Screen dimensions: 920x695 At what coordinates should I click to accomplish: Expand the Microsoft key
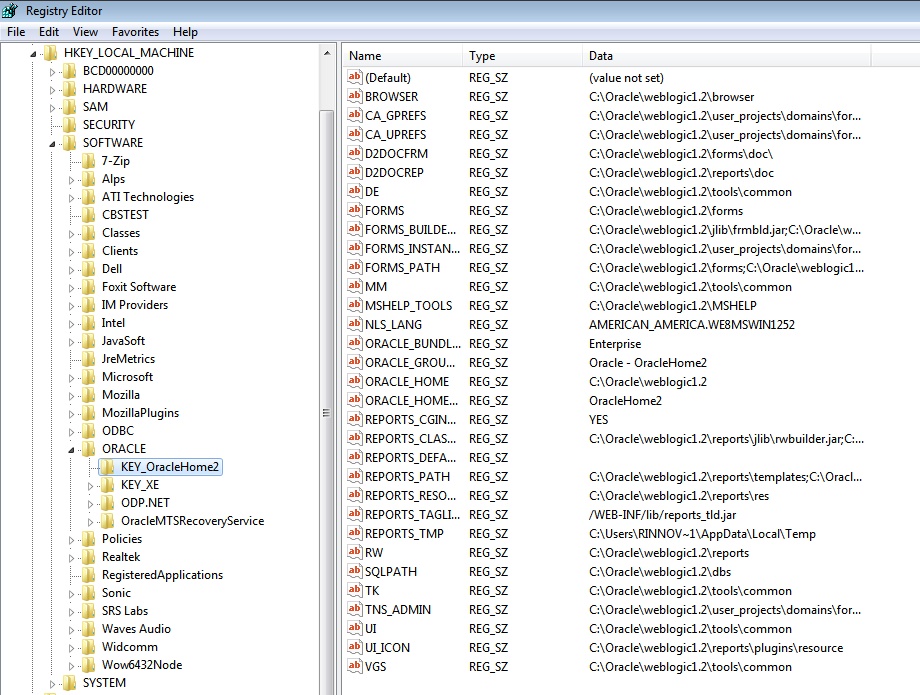coord(71,378)
